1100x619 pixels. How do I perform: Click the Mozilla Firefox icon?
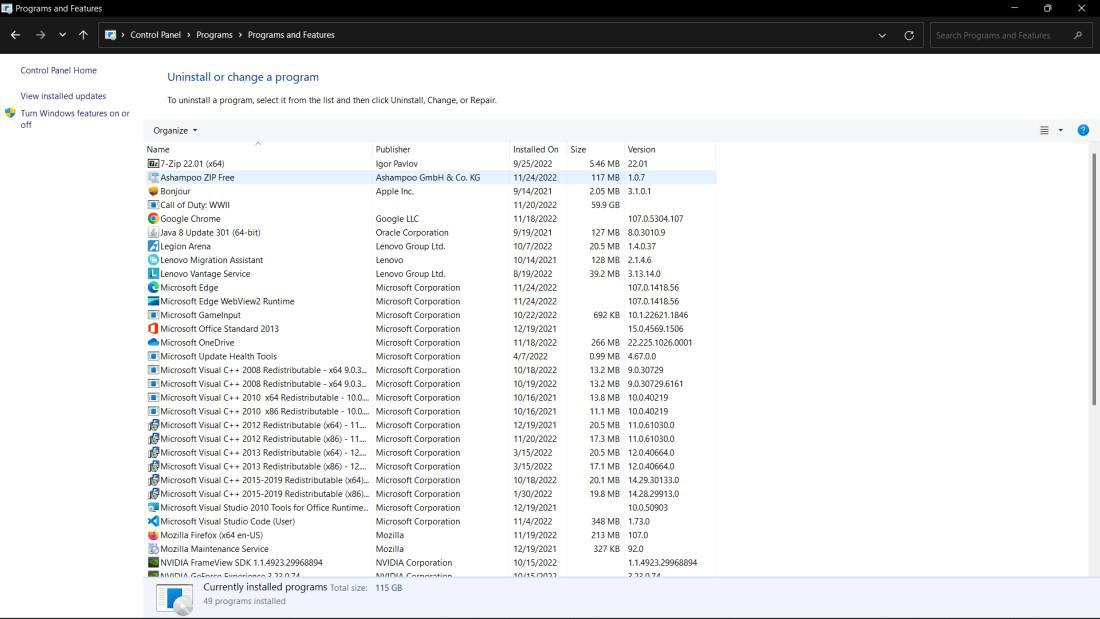(153, 535)
